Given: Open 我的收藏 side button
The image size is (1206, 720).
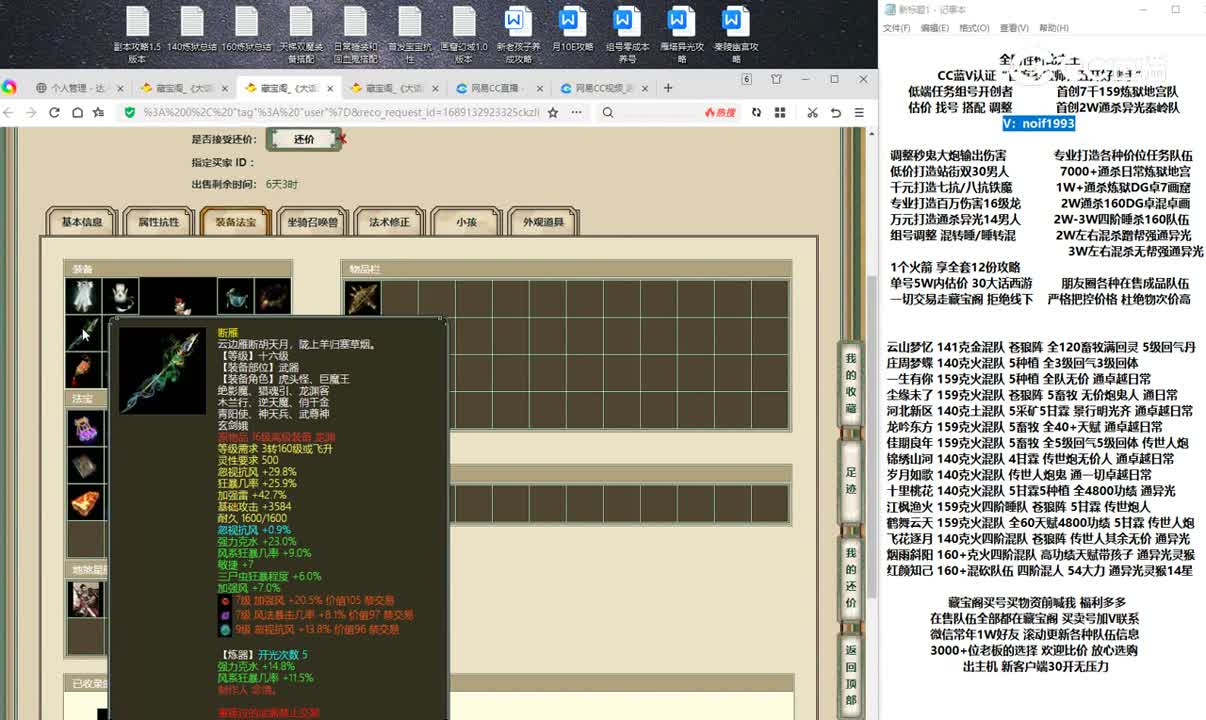Looking at the screenshot, I should (x=851, y=382).
